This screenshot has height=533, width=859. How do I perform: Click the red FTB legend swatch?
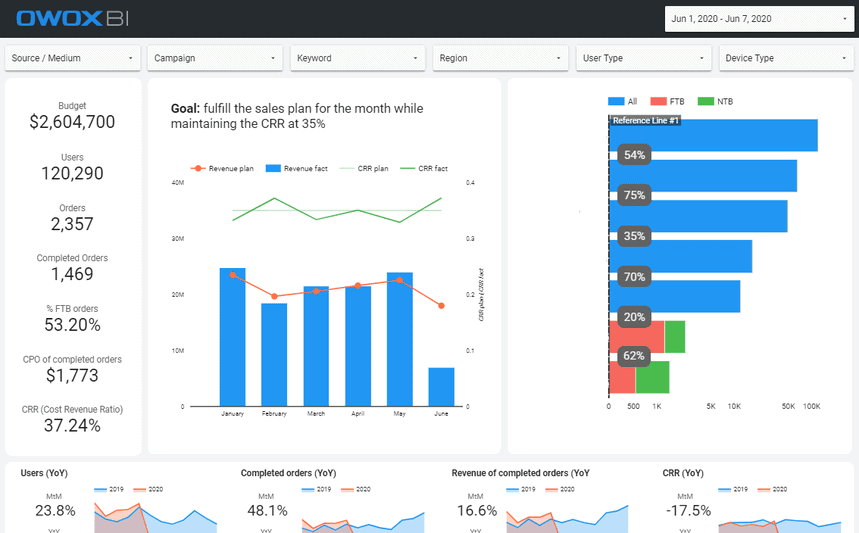[x=658, y=101]
